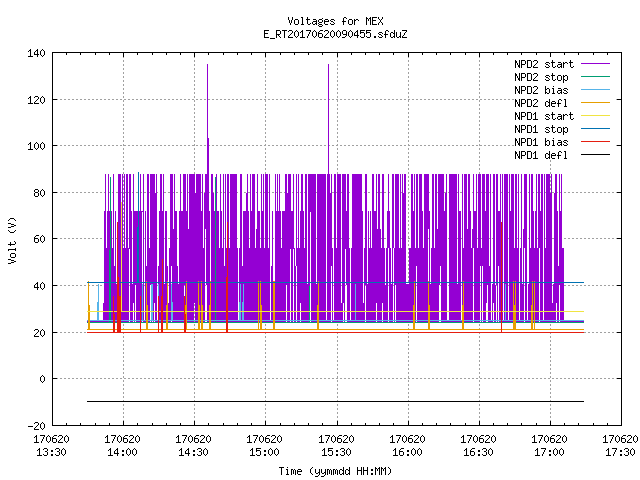Viewport: 640px width, 480px height.
Task: Click the NPD2 start legend label
Action: pos(544,64)
